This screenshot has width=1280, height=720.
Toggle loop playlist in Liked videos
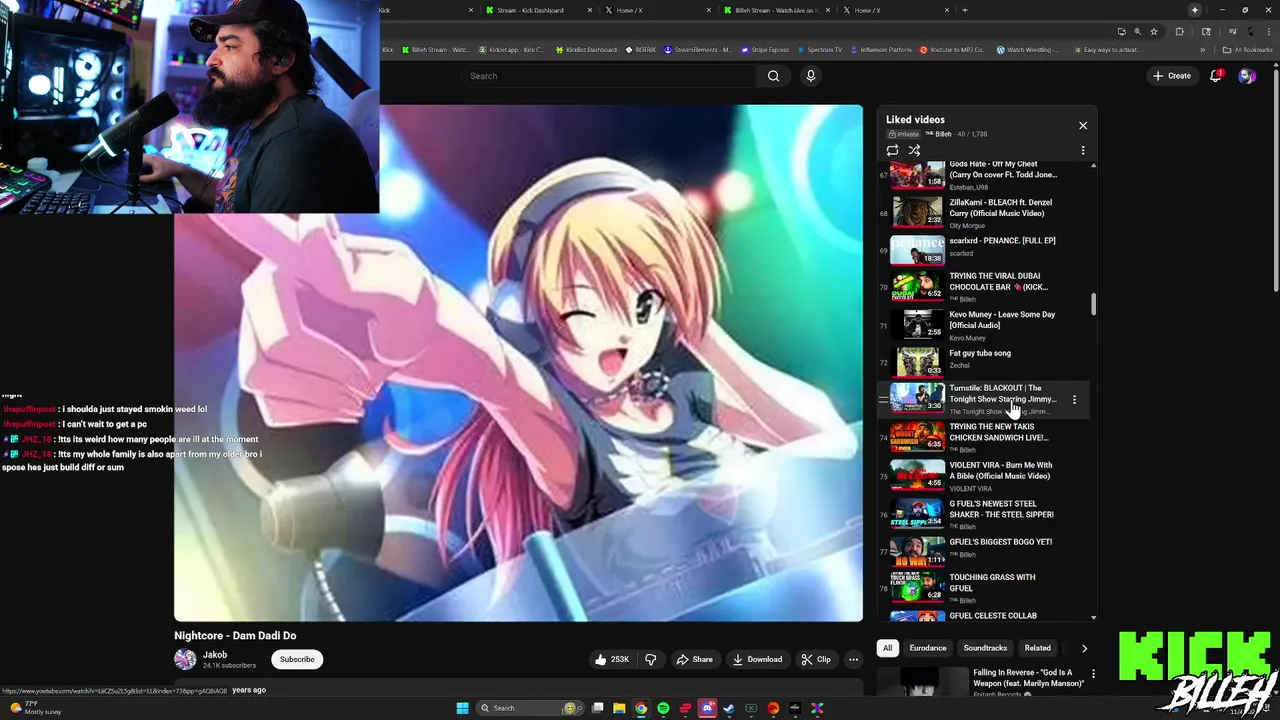coord(892,150)
